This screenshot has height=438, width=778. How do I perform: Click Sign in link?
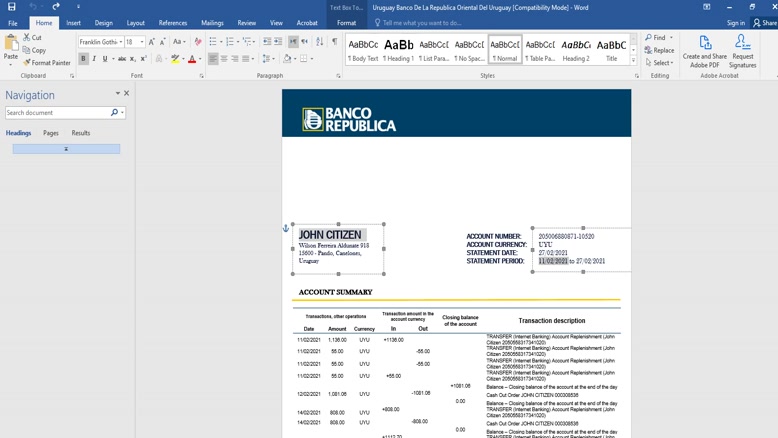[735, 22]
